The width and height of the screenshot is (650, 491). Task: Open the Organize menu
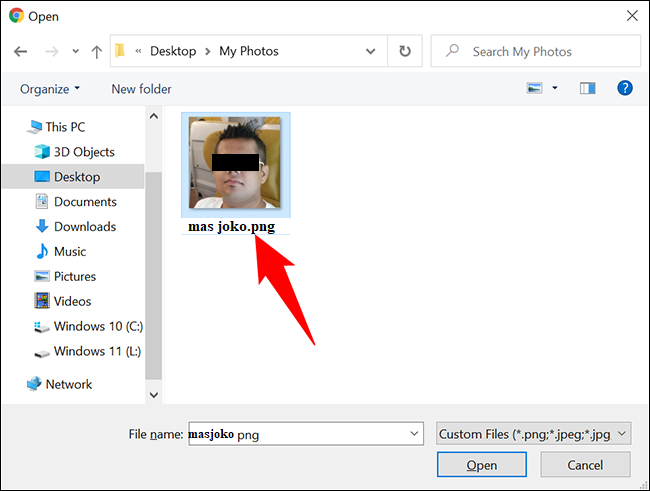tap(50, 89)
